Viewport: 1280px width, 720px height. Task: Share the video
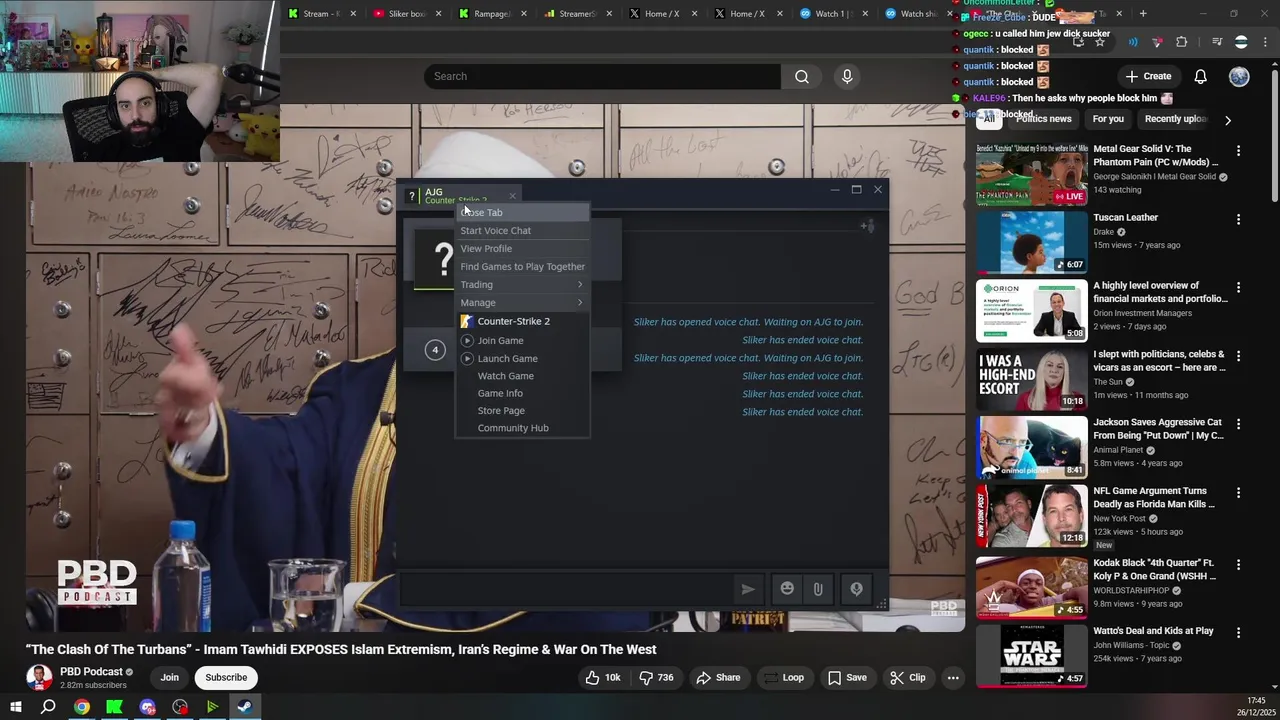click(x=718, y=678)
